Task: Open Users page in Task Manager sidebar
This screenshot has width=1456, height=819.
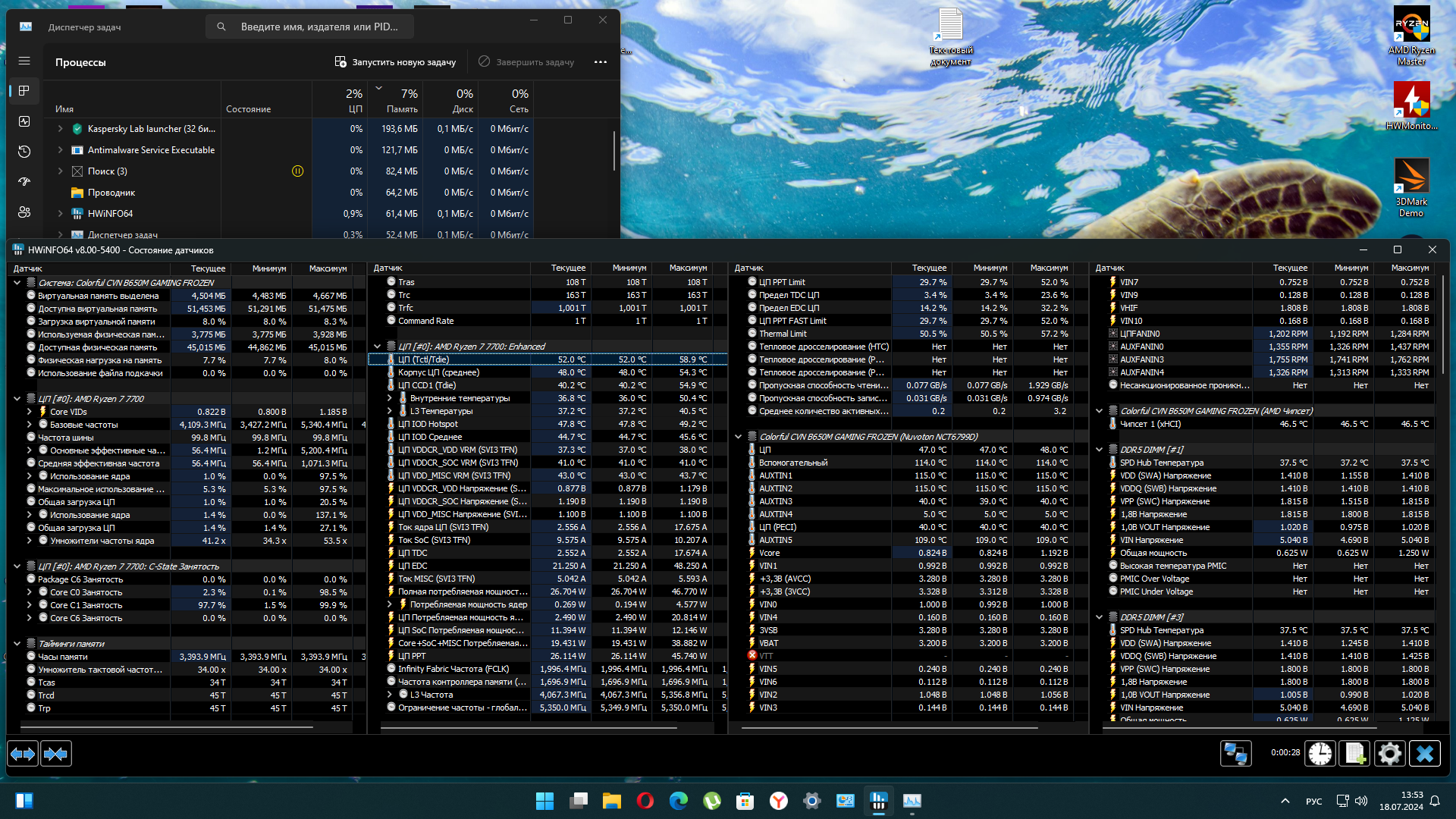Action: (x=24, y=212)
